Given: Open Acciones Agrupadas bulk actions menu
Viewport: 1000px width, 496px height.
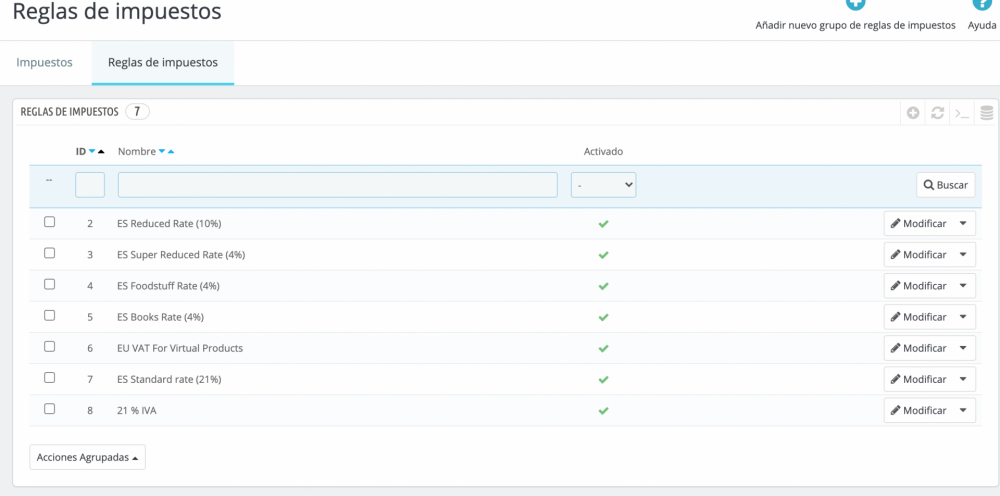Looking at the screenshot, I should click(87, 457).
